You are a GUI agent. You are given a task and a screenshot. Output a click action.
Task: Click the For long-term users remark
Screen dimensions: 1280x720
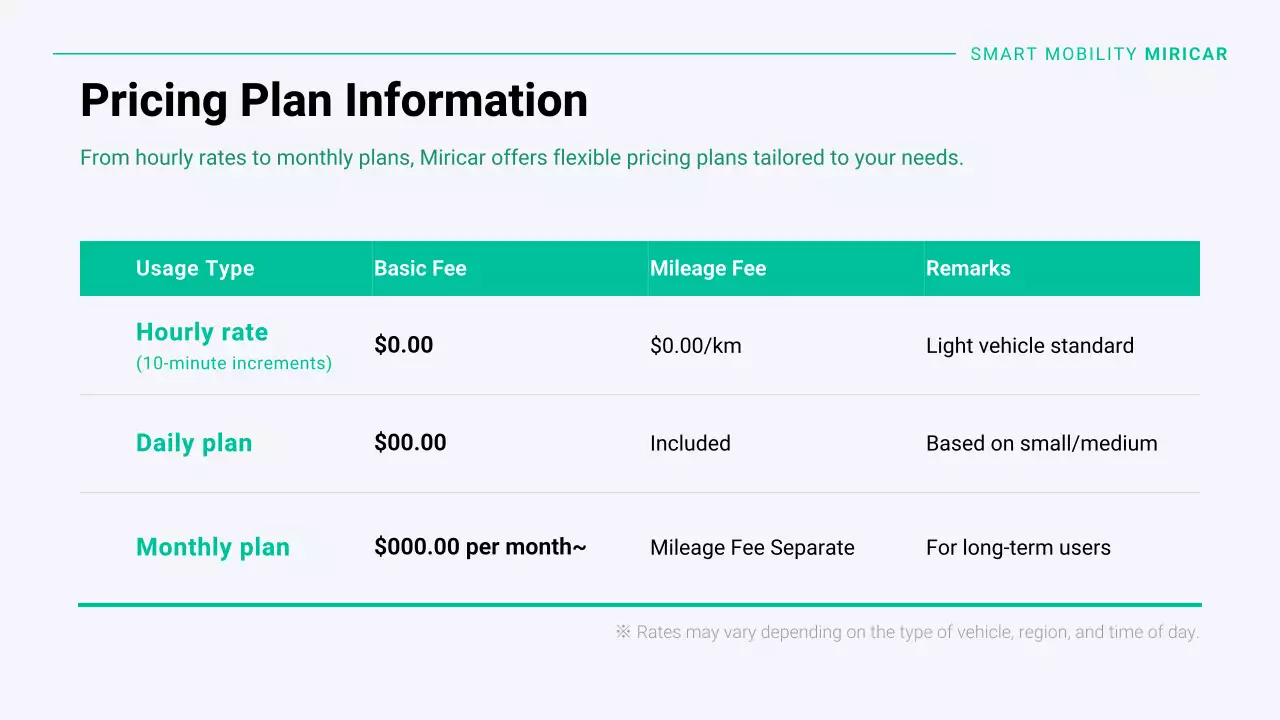tap(1018, 548)
